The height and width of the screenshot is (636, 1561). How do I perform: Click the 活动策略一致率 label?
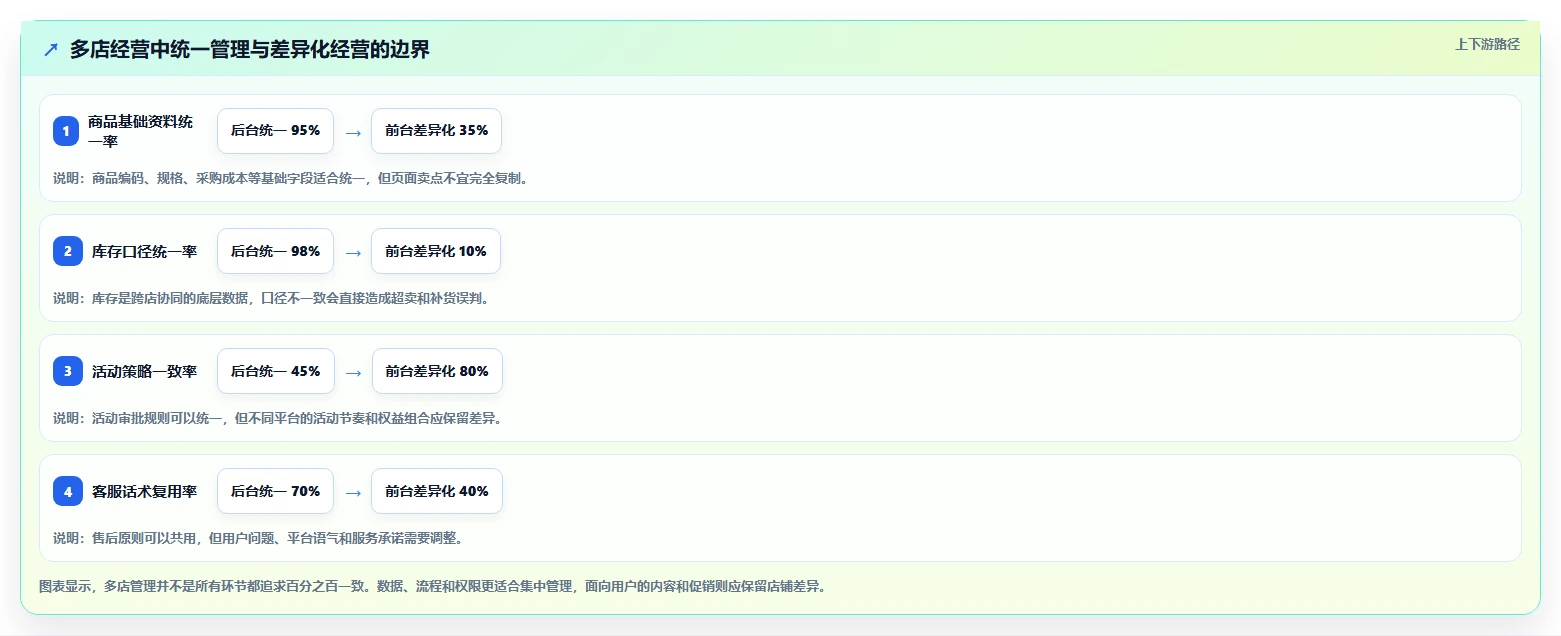click(144, 371)
